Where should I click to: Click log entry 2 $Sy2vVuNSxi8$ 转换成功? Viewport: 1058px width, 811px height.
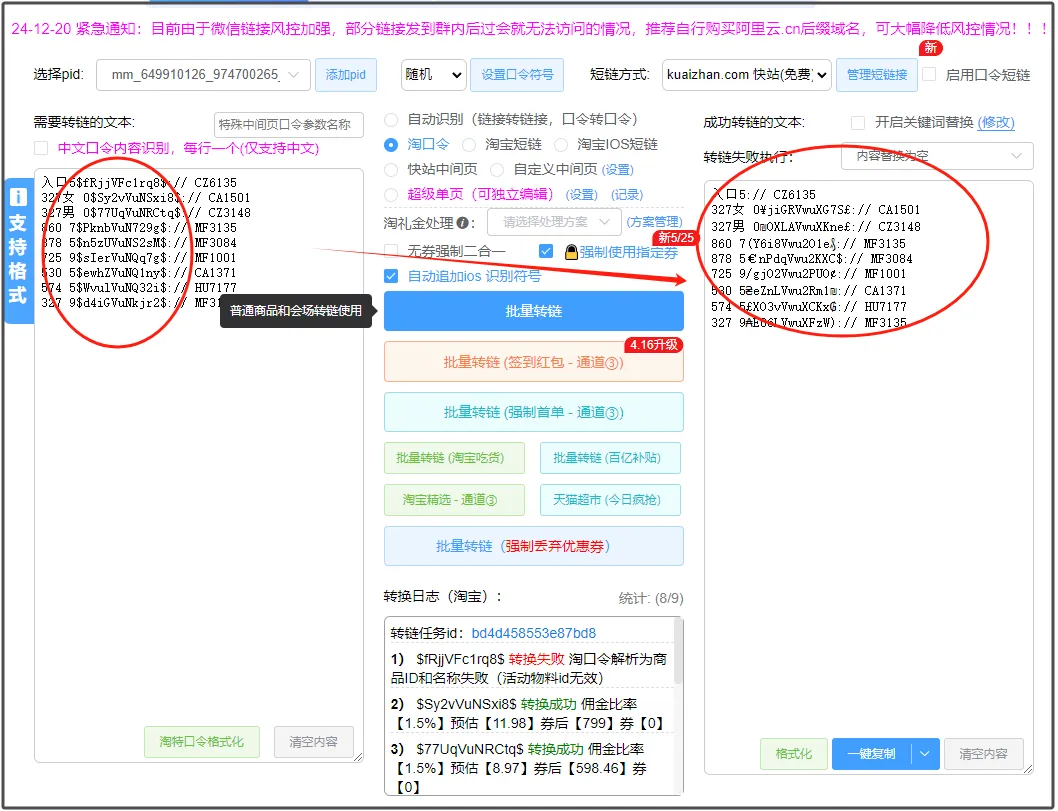pos(496,704)
